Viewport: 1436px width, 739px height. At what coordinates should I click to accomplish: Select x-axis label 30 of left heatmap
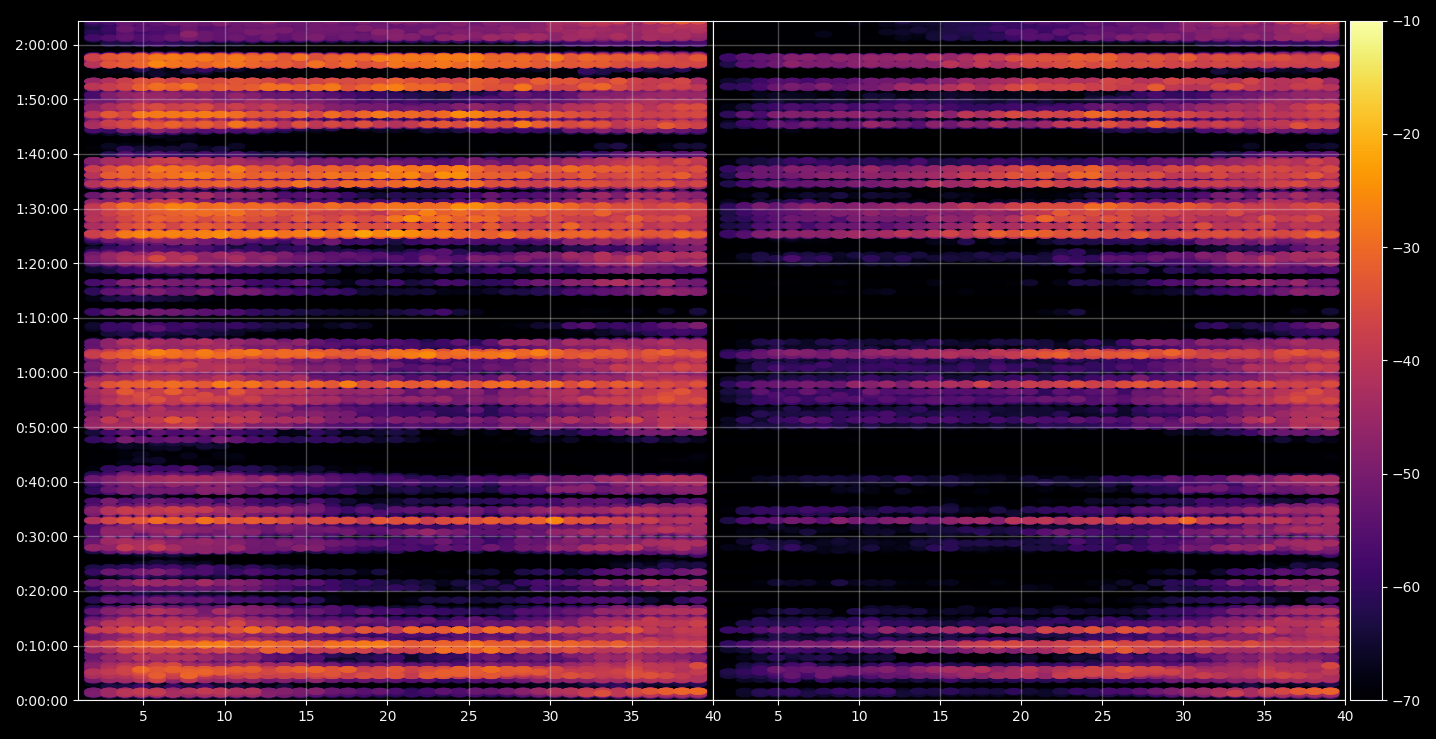tap(550, 716)
